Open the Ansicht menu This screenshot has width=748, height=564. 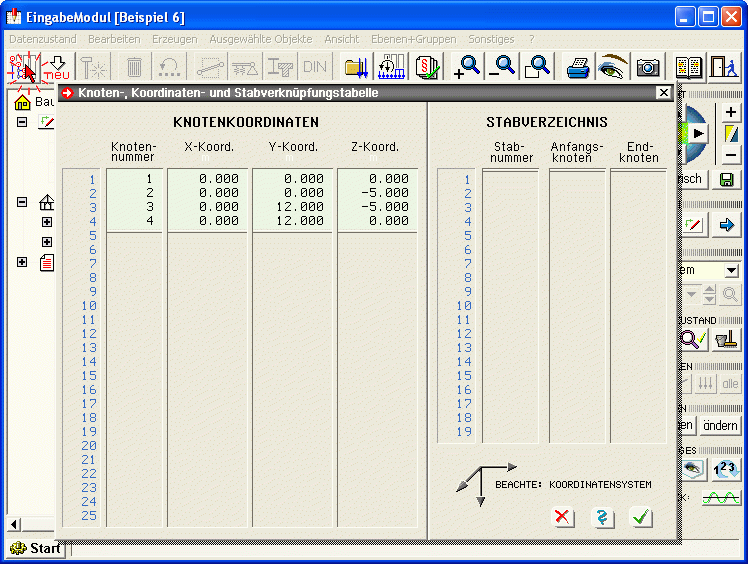(341, 39)
